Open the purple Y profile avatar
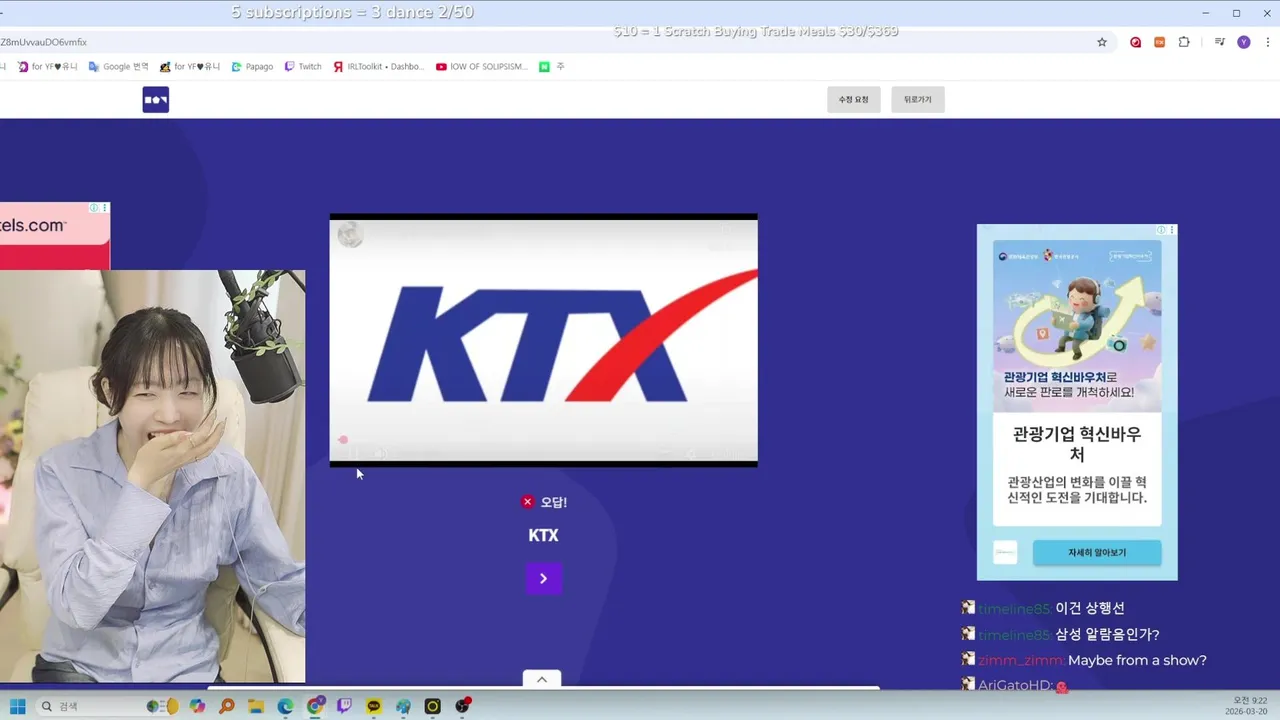 click(x=1244, y=42)
